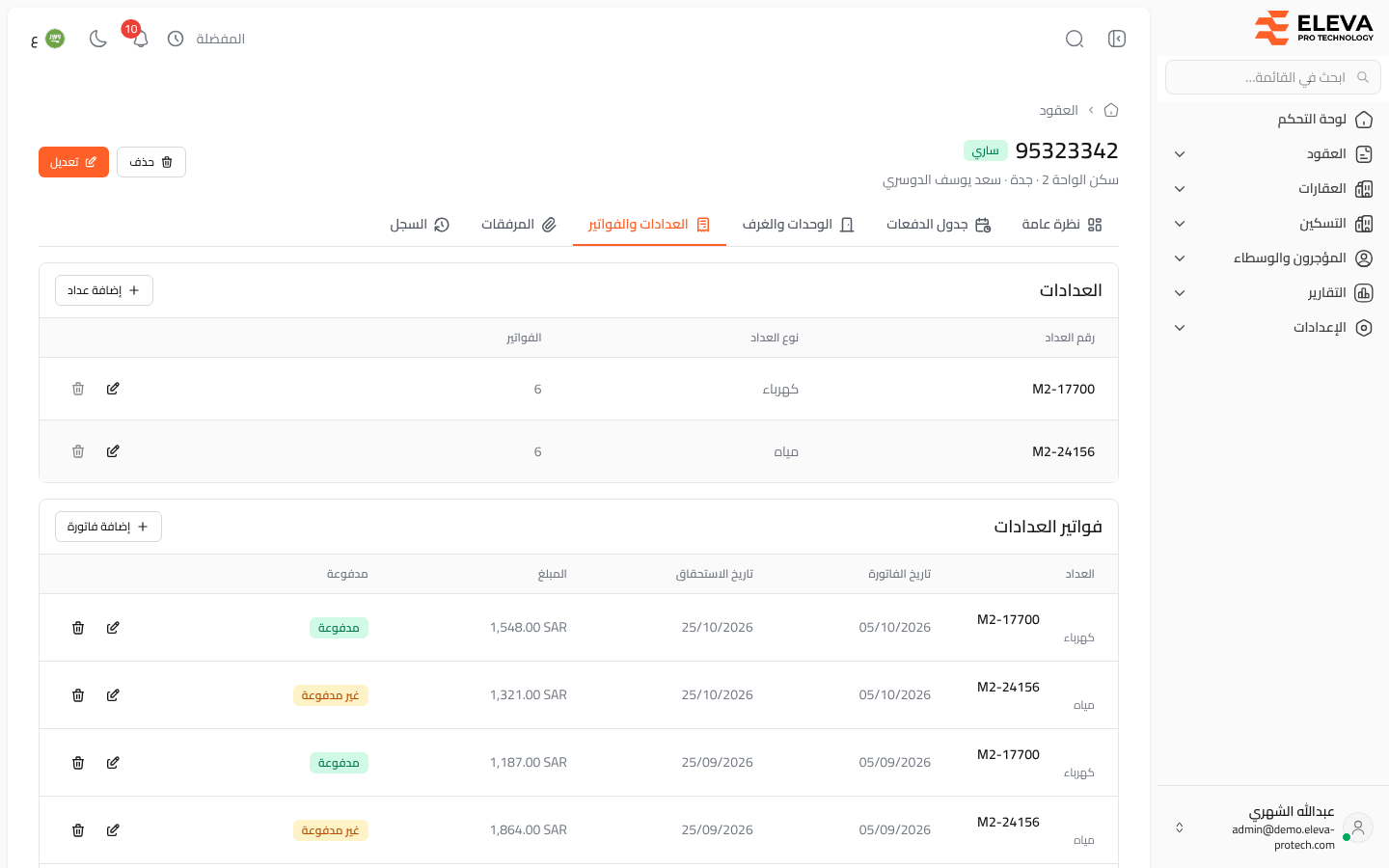1389x868 pixels.
Task: Click the حذف contract button
Action: pos(151,162)
